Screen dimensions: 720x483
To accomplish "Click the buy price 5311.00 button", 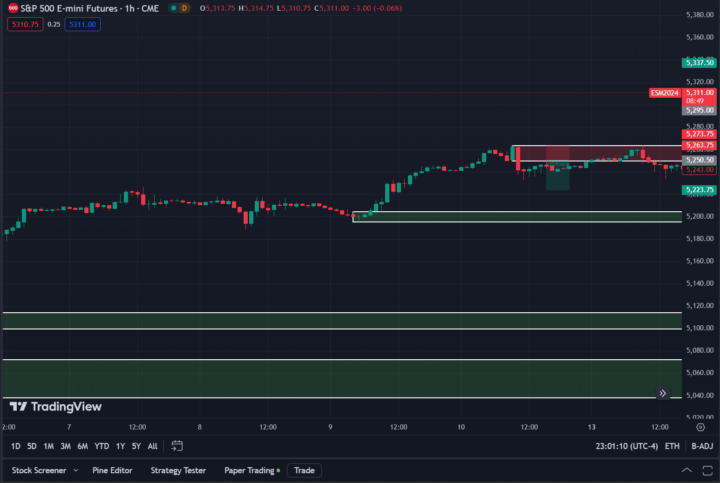I will point(83,24).
